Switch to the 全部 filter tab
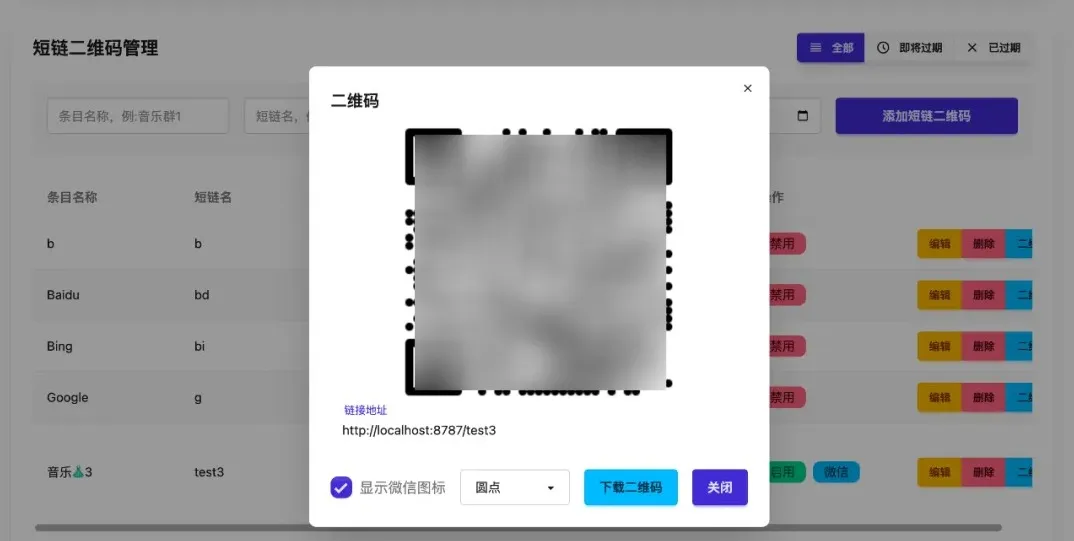The height and width of the screenshot is (541, 1074). tap(830, 47)
